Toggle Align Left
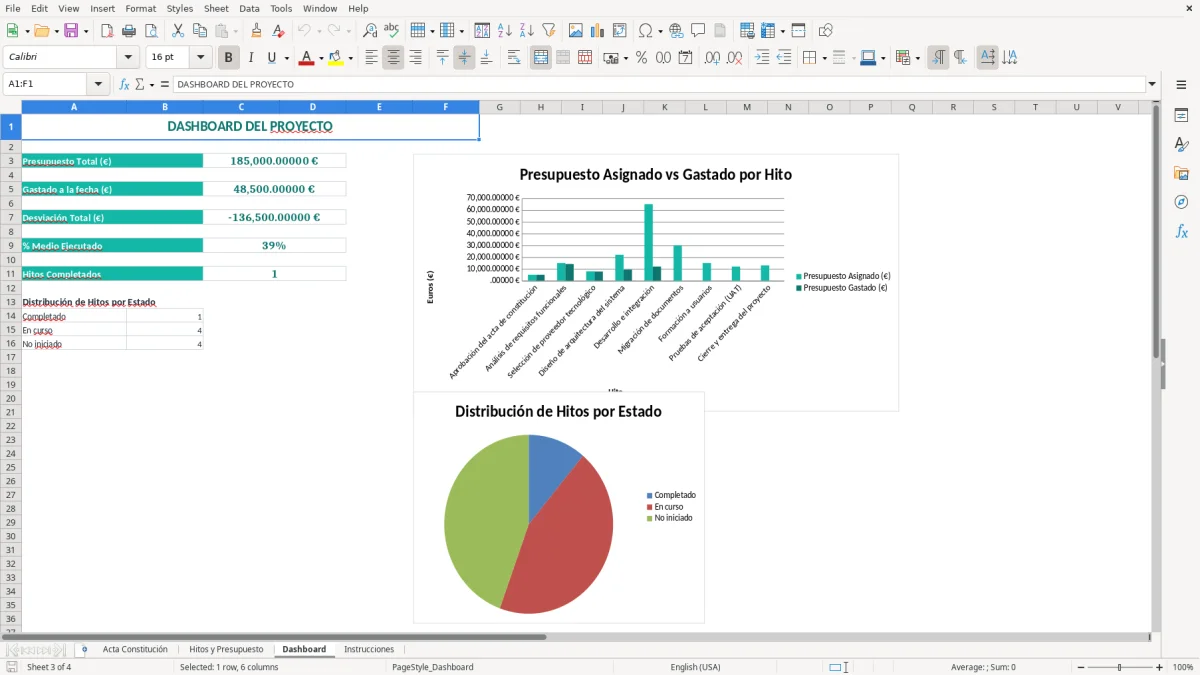Image resolution: width=1200 pixels, height=675 pixels. pos(371,58)
